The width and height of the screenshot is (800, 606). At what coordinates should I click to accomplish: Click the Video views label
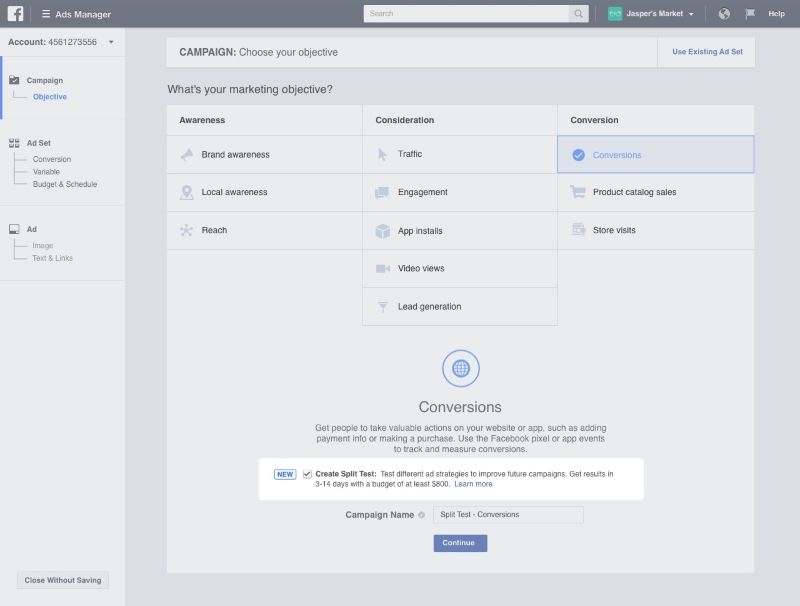coord(421,268)
